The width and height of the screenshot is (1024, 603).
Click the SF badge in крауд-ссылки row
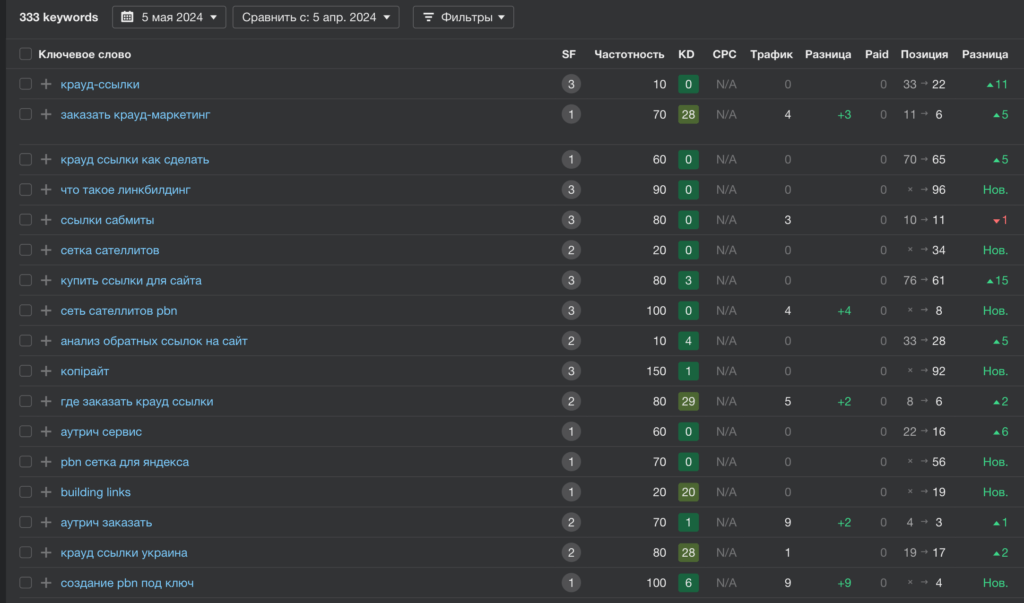[570, 85]
